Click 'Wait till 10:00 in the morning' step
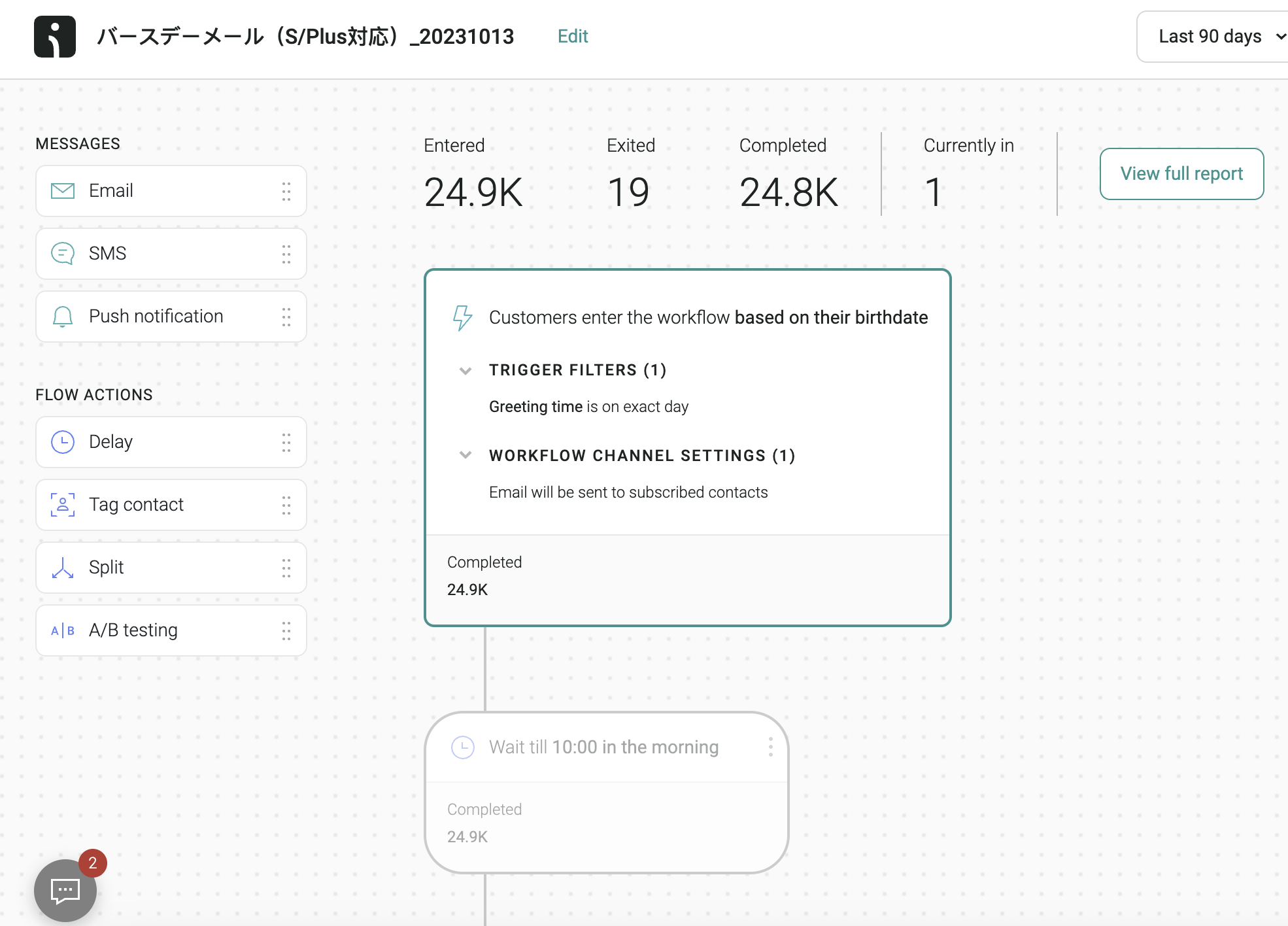 tap(603, 747)
